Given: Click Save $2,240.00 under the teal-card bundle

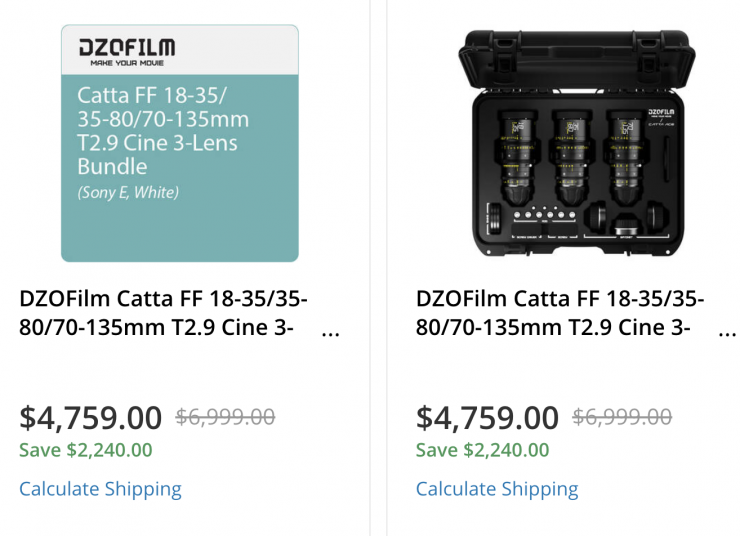Looking at the screenshot, I should [x=86, y=450].
